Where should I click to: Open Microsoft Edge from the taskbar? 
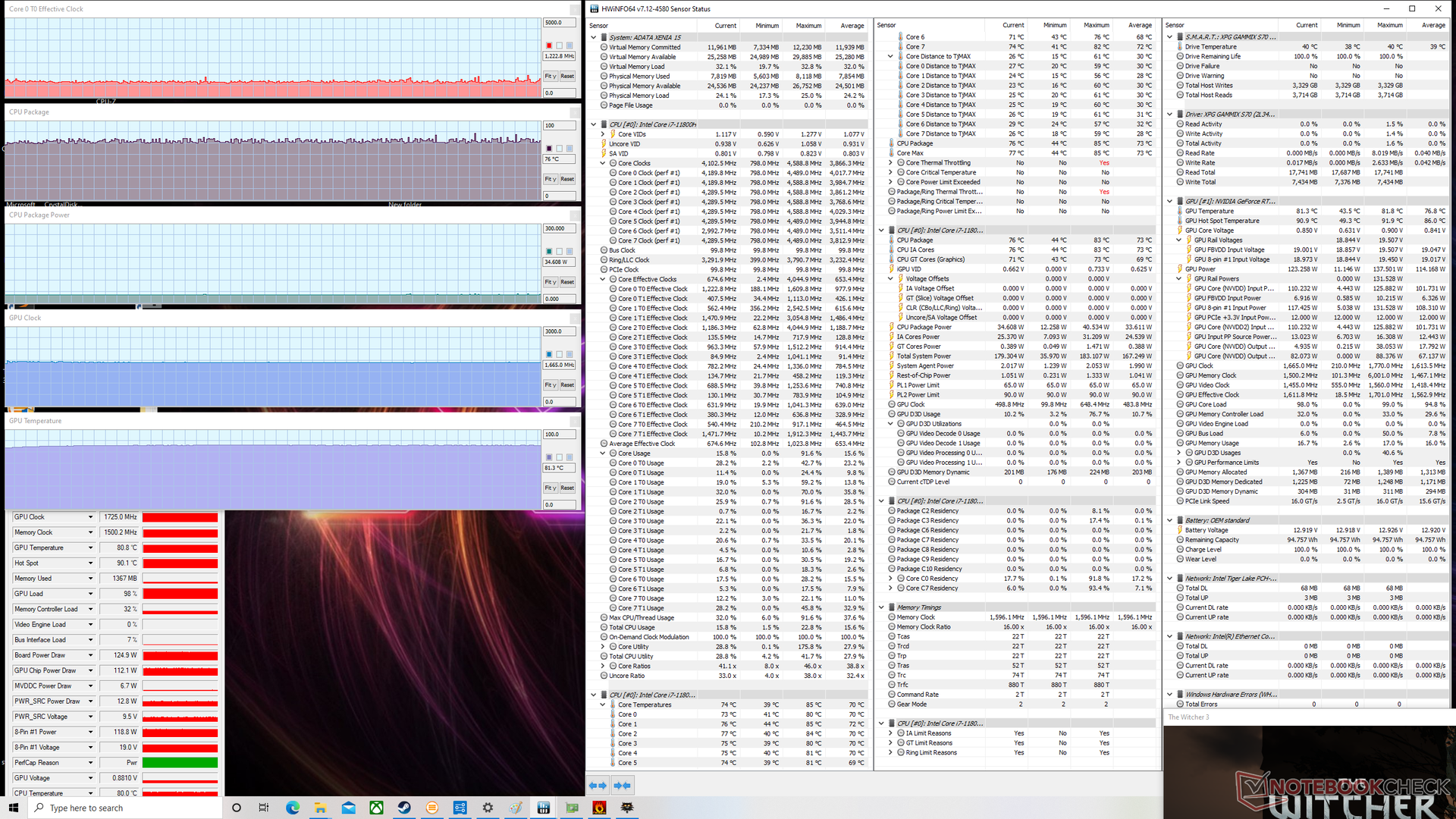(x=293, y=808)
